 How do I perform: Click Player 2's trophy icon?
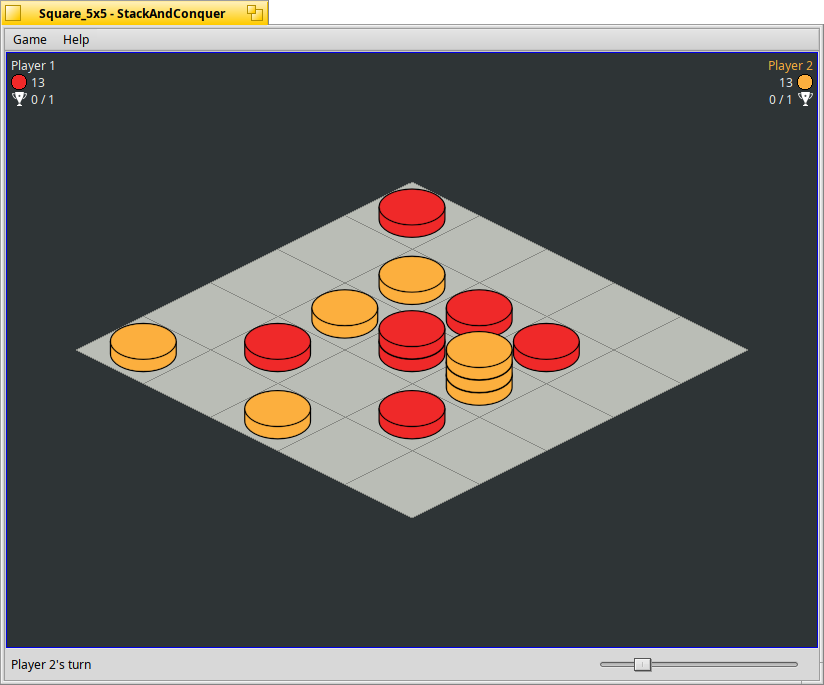coord(805,99)
